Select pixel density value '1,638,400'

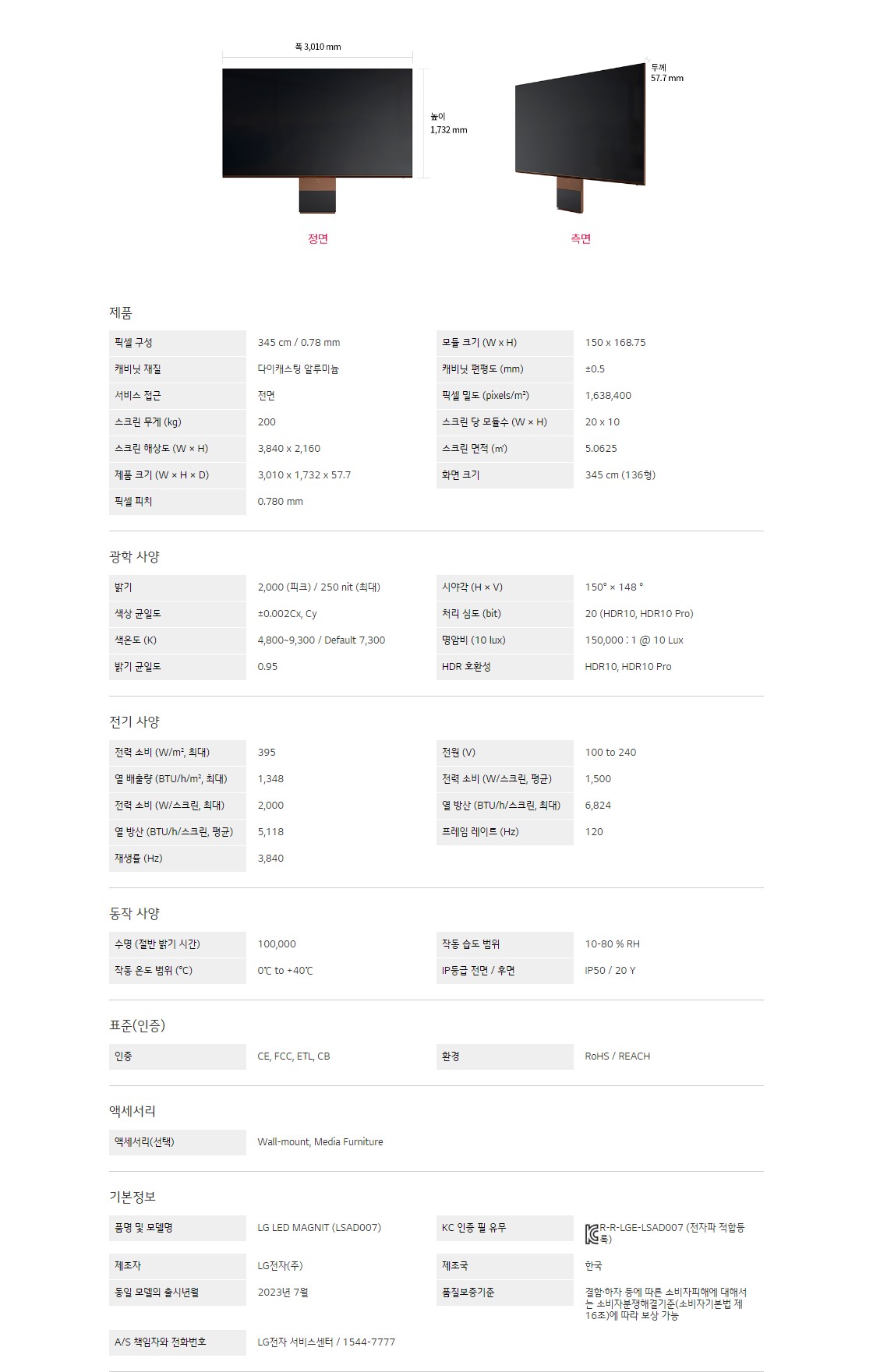(x=608, y=396)
